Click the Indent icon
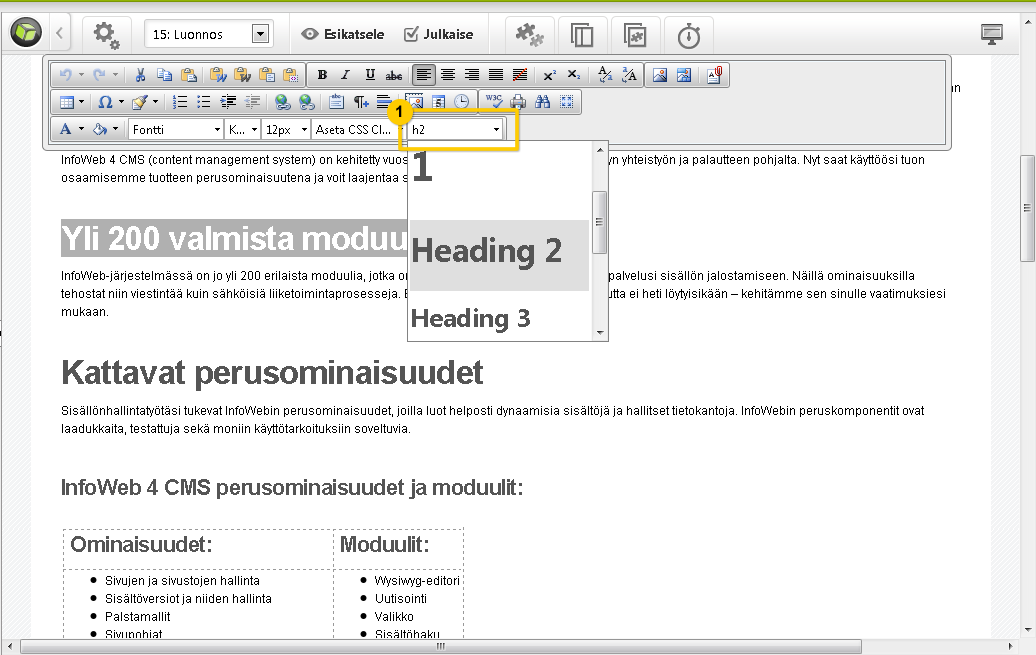 pyautogui.click(x=228, y=102)
